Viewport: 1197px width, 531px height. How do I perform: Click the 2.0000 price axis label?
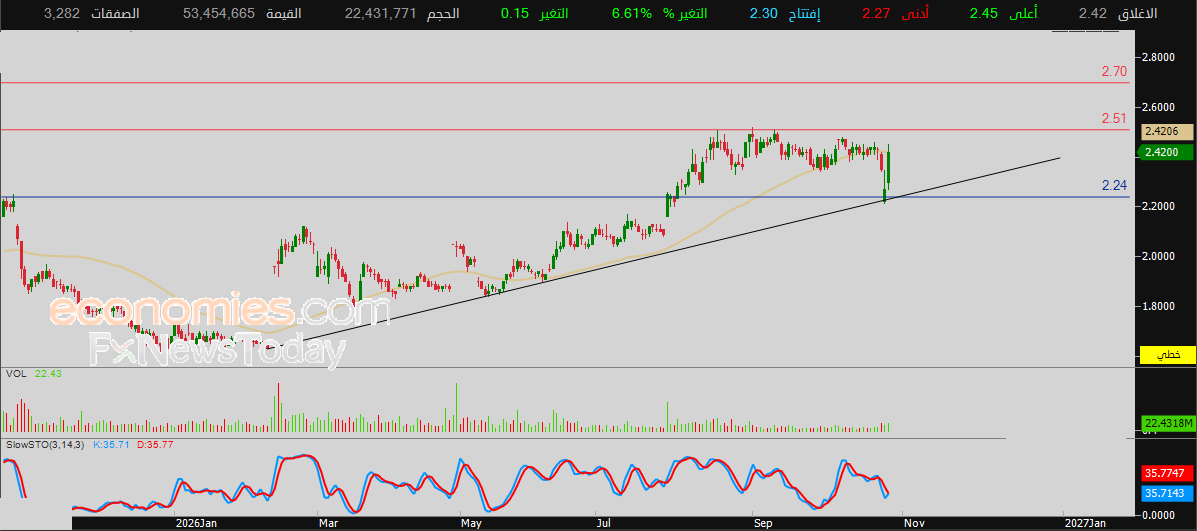click(1158, 256)
